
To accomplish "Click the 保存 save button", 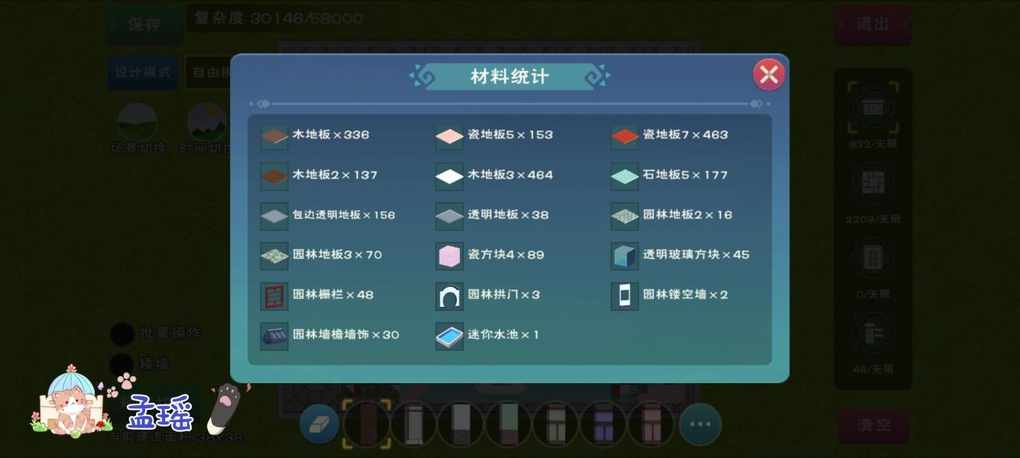I will (144, 25).
